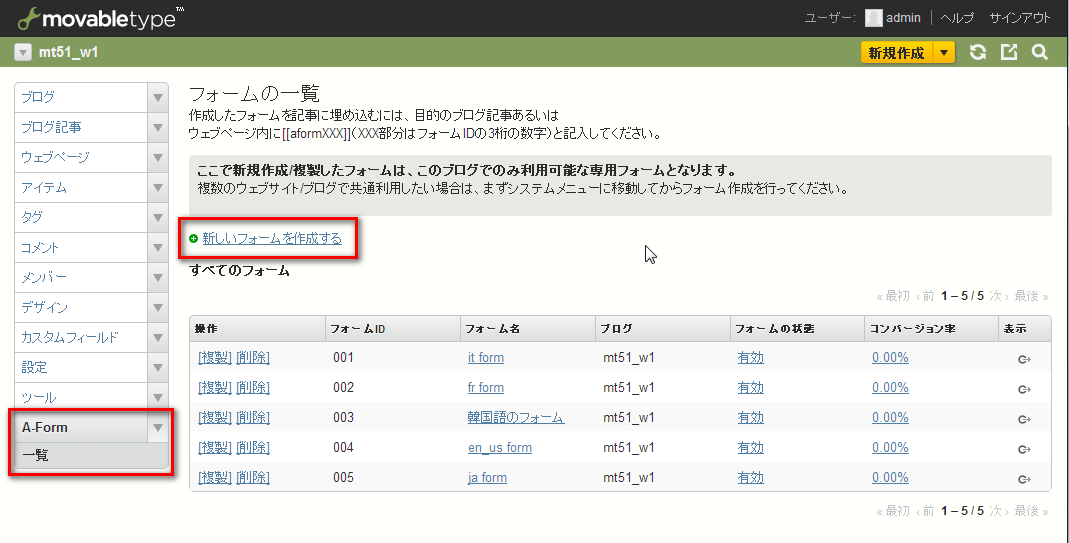
Task: Click the admin user avatar icon
Action: click(873, 18)
